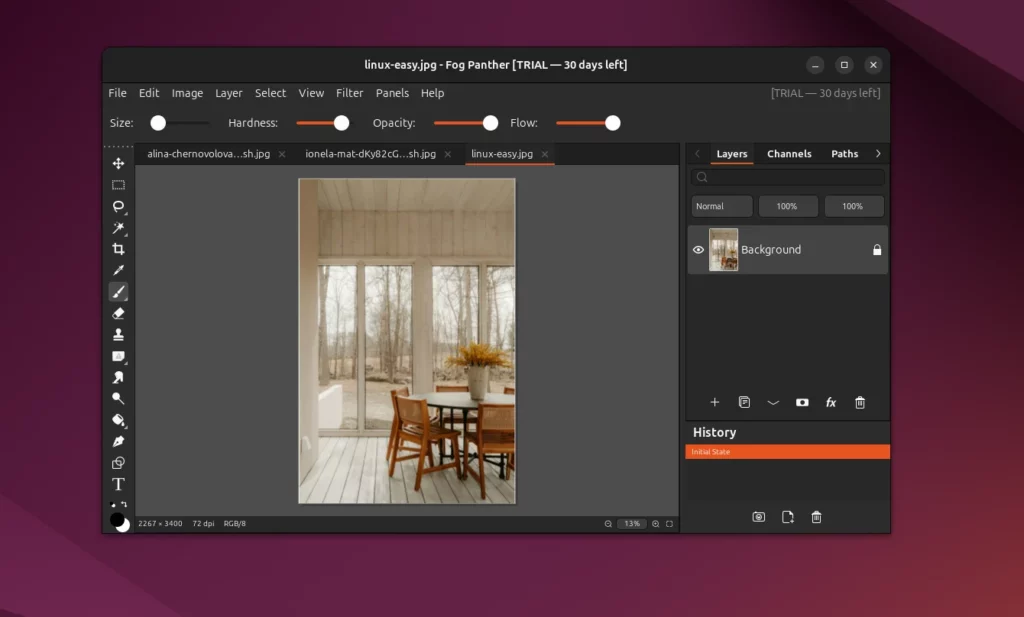
Task: Expand the layer options chevron
Action: (773, 402)
